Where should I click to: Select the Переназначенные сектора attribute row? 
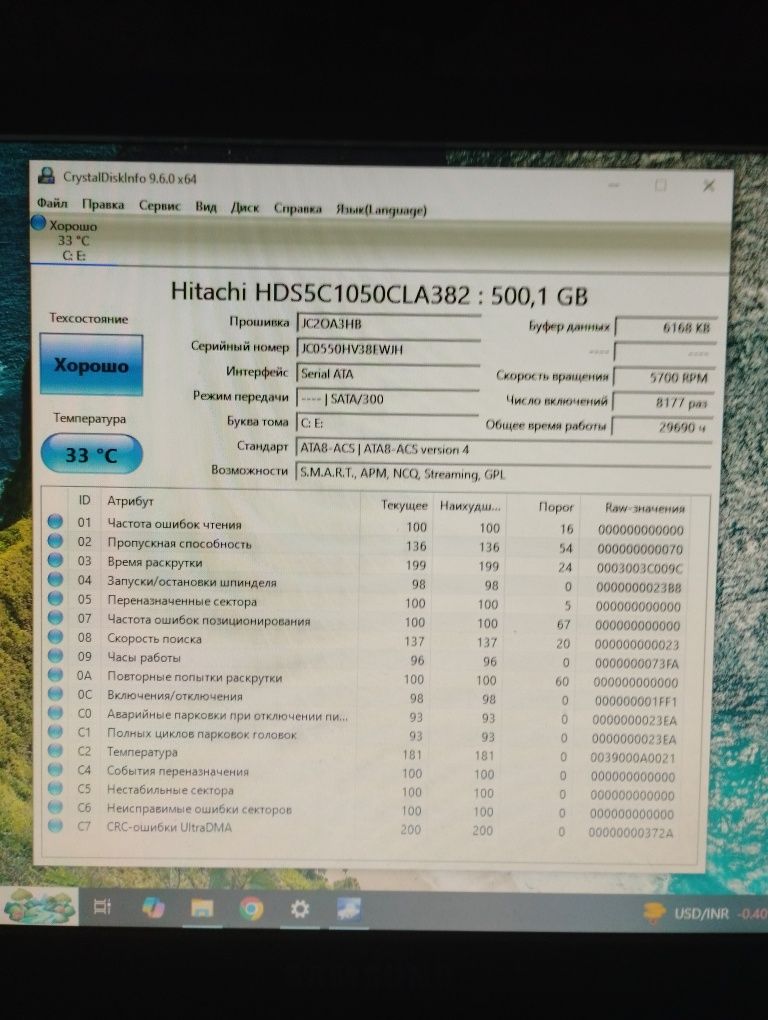tap(371, 602)
